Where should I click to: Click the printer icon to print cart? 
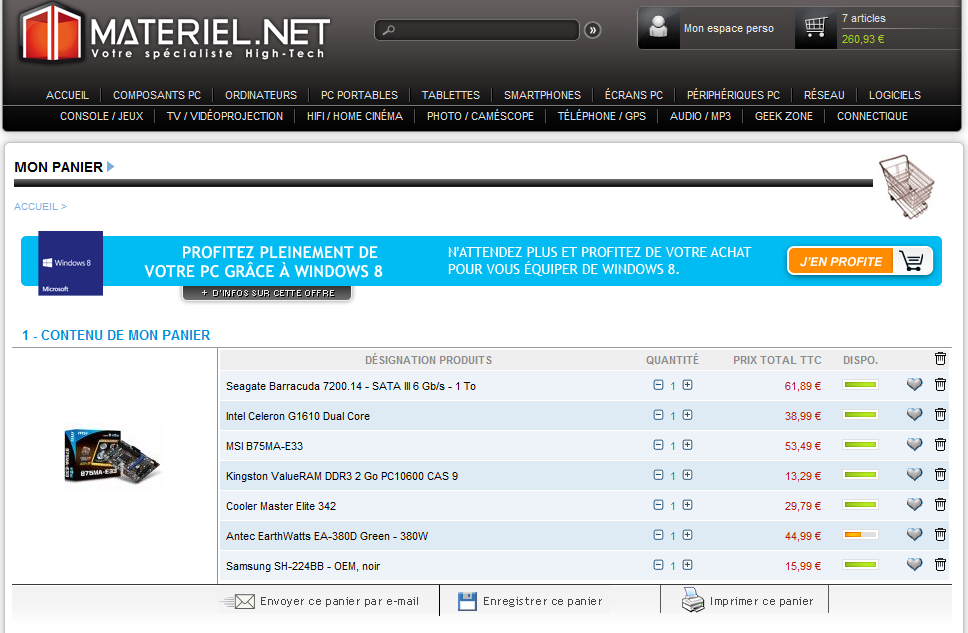(693, 601)
